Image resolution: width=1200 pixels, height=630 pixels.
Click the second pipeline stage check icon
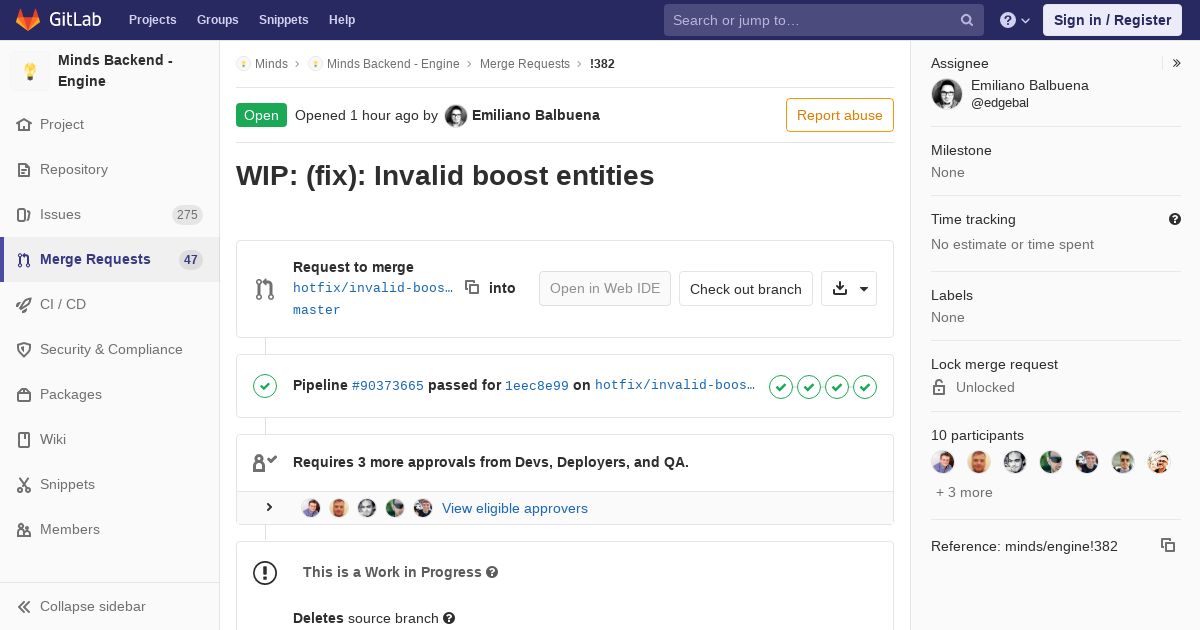pos(809,386)
